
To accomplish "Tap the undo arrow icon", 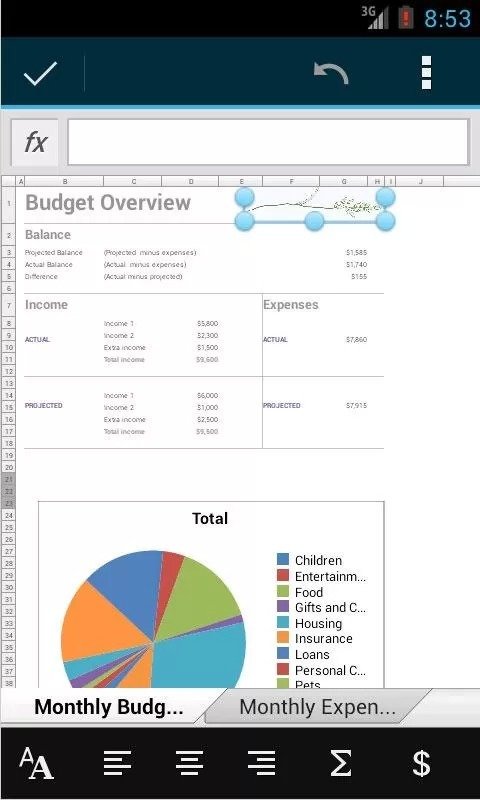I will [x=331, y=73].
